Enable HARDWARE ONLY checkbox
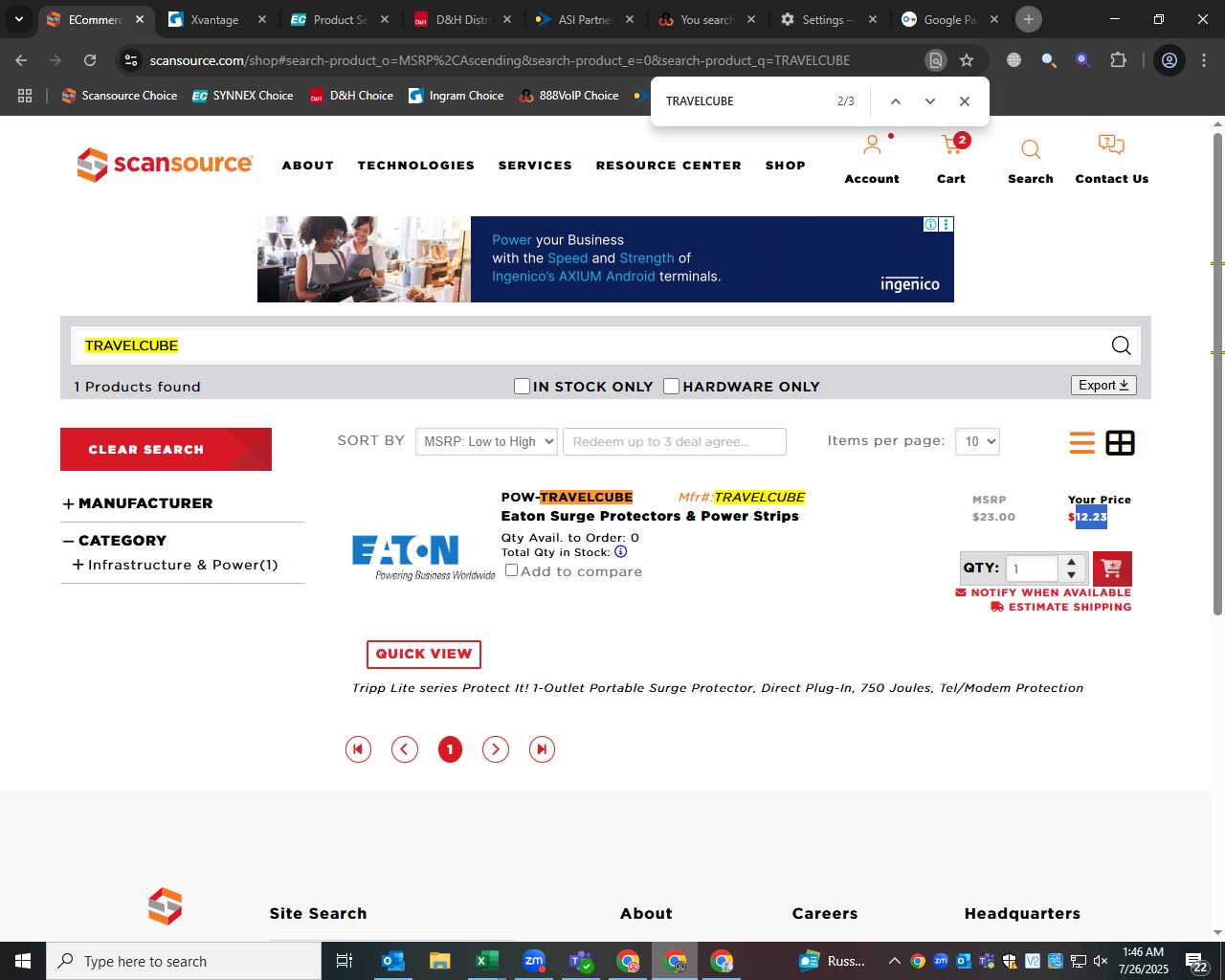The width and height of the screenshot is (1225, 980). [671, 386]
